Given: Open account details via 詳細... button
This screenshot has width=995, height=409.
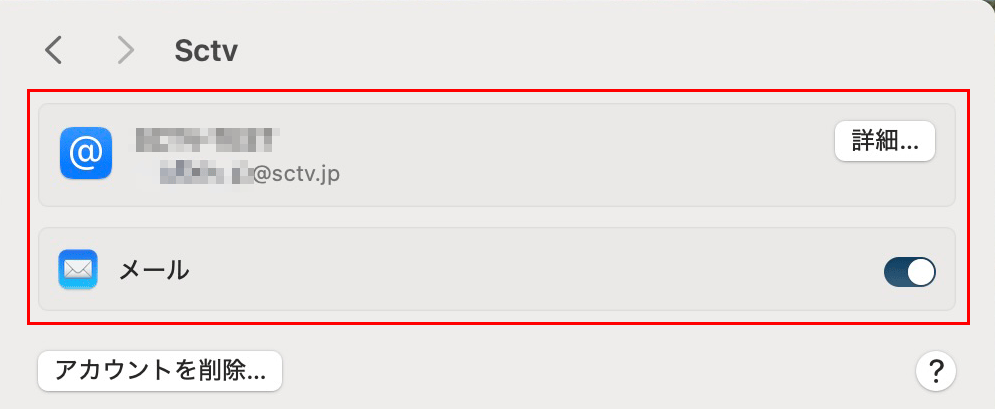Looking at the screenshot, I should click(885, 141).
